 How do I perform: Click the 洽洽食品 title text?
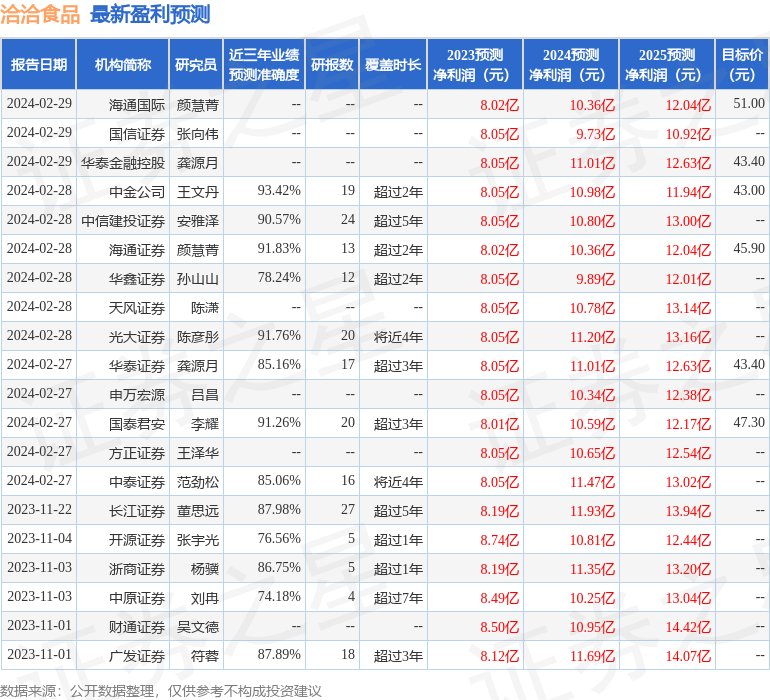coord(40,14)
